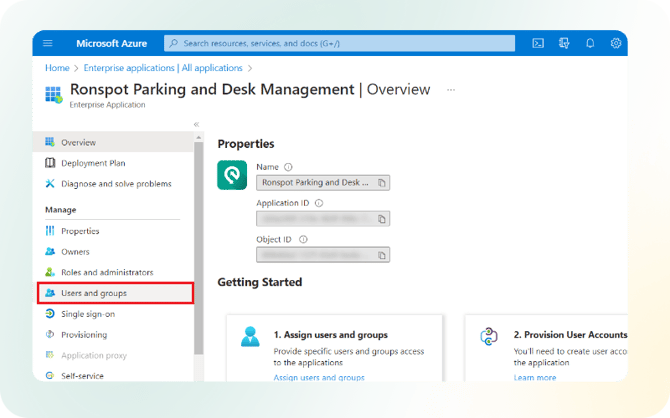Click the Self-service icon

[x=50, y=376]
